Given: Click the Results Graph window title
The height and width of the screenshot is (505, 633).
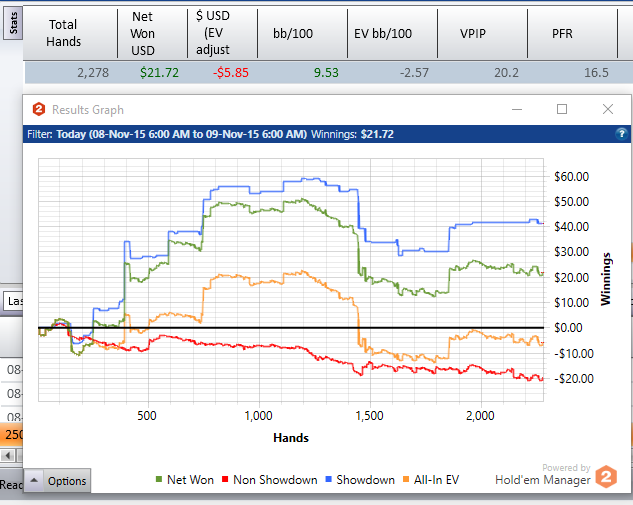Looking at the screenshot, I should pyautogui.click(x=88, y=110).
